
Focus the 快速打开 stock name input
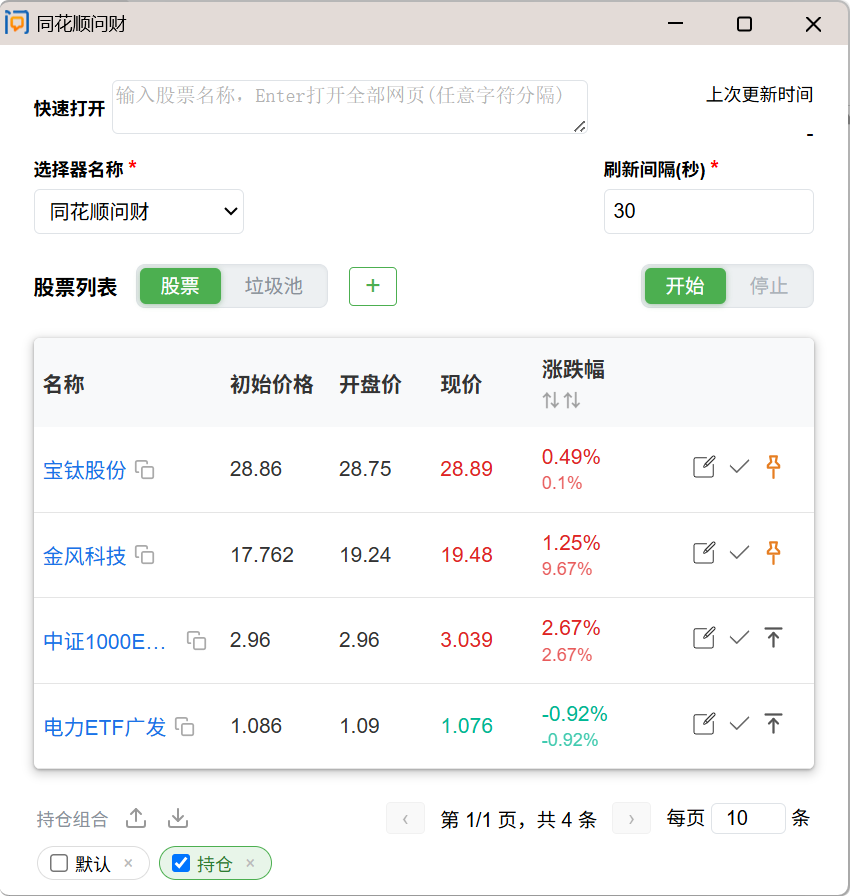[x=350, y=107]
